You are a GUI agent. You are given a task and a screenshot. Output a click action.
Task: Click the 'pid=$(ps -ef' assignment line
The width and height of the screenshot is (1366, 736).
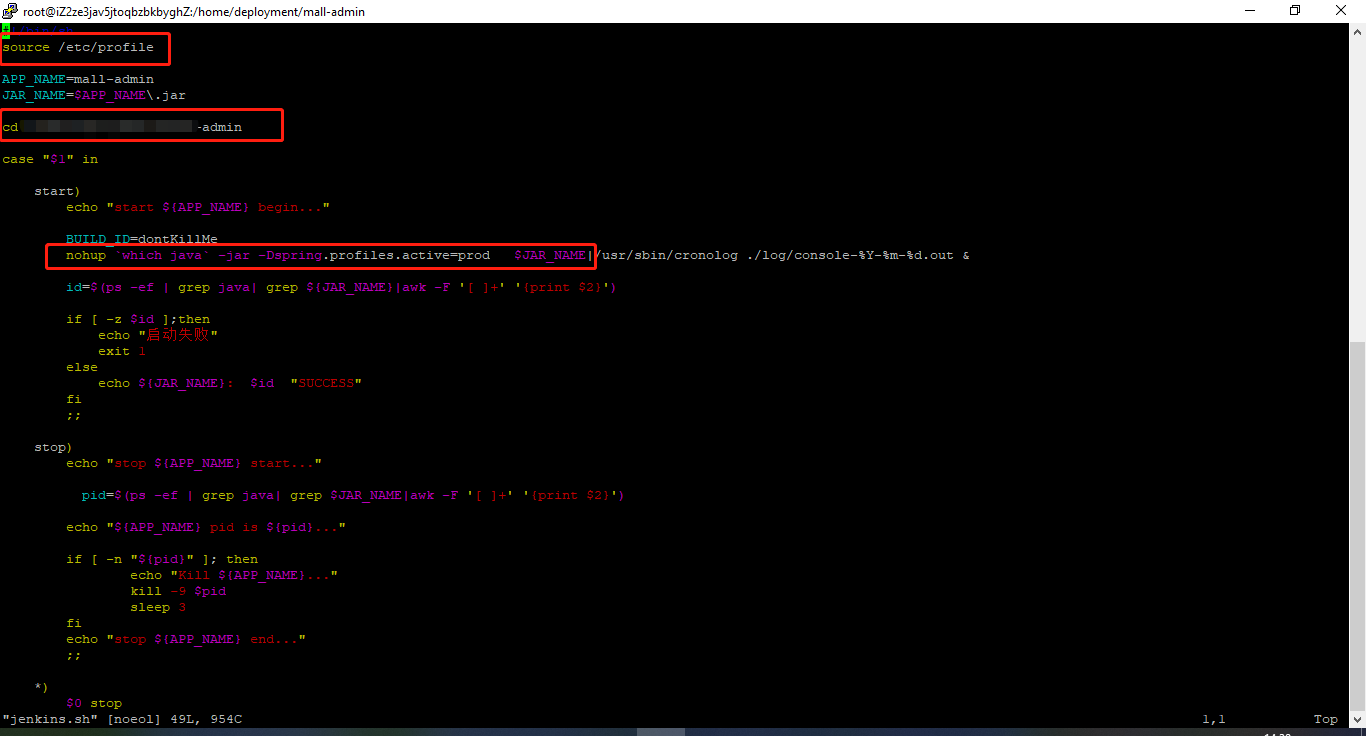coord(354,495)
